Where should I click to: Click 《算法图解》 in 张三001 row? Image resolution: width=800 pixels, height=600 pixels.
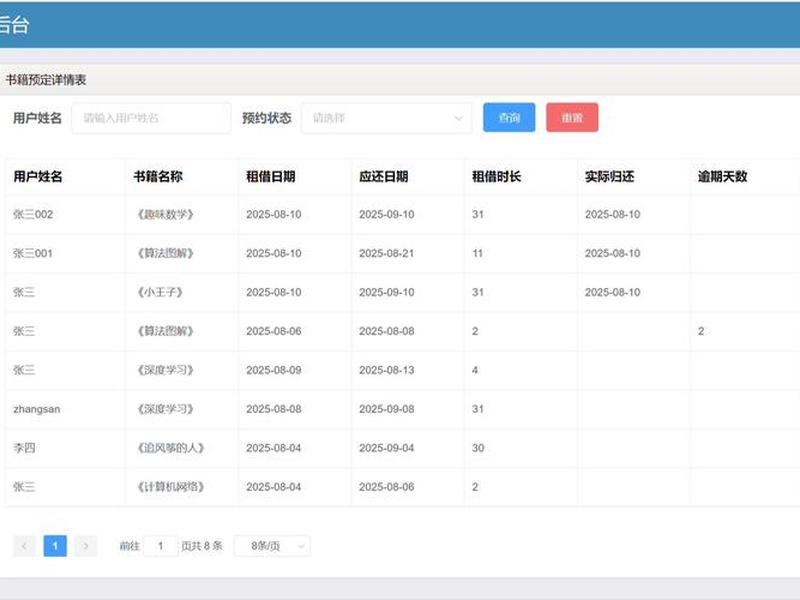point(165,253)
